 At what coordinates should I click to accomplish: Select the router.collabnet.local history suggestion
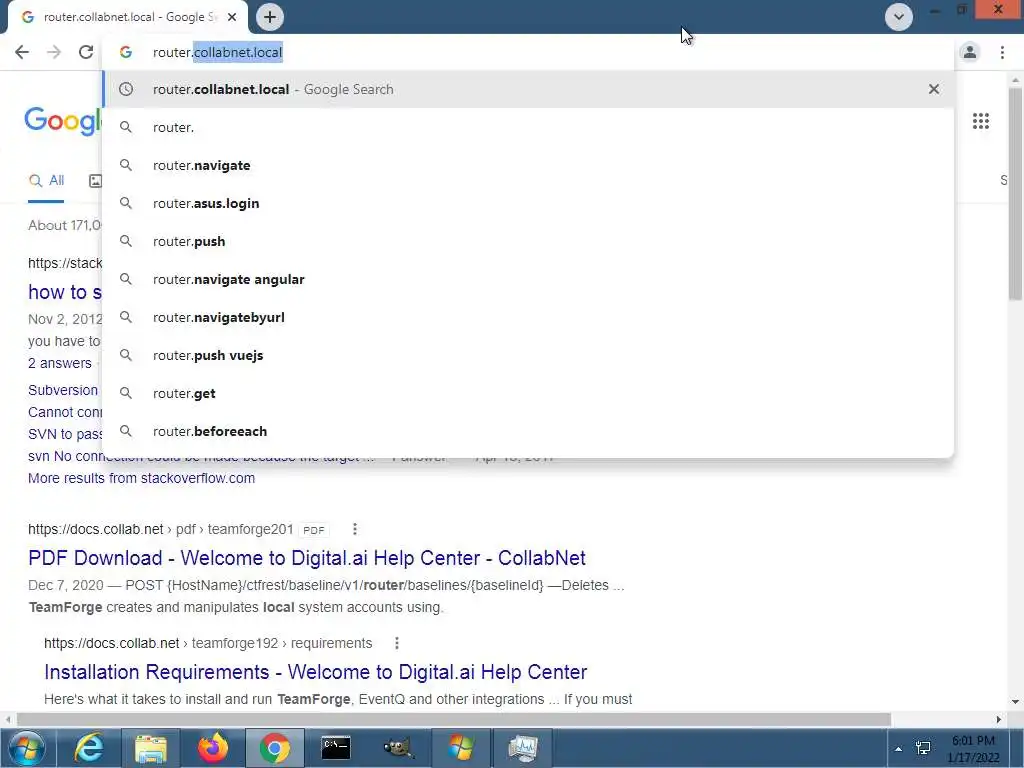click(528, 89)
